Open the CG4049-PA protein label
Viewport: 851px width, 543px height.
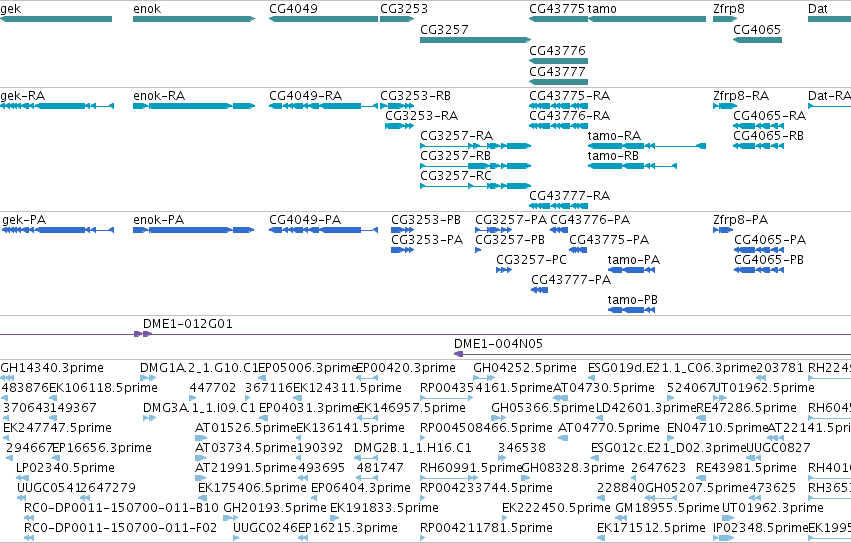[305, 220]
